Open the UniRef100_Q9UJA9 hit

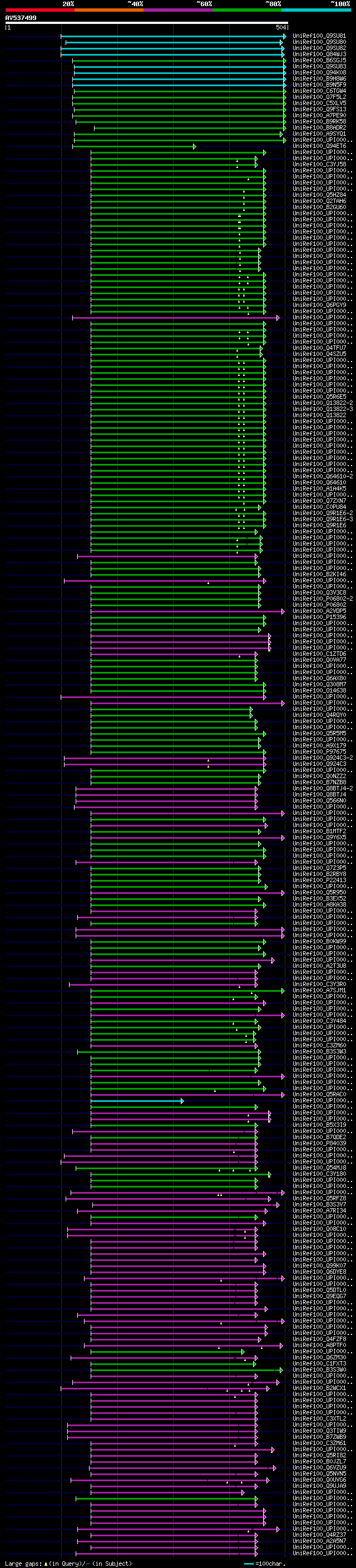pyautogui.click(x=319, y=1486)
